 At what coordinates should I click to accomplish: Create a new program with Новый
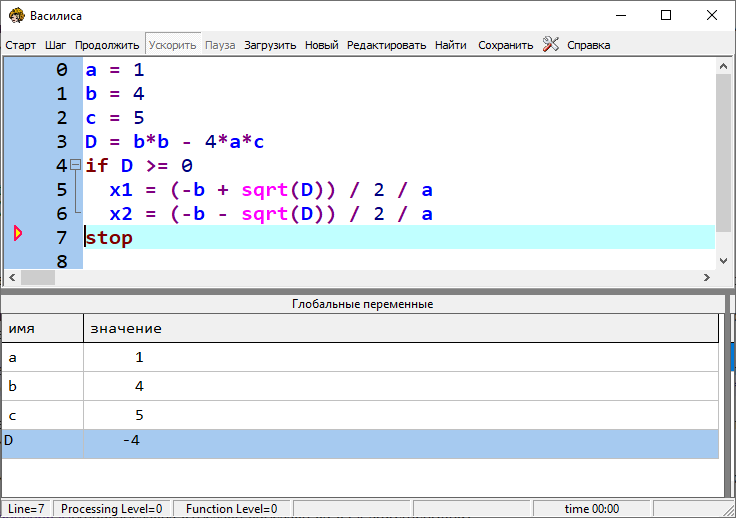(x=321, y=45)
